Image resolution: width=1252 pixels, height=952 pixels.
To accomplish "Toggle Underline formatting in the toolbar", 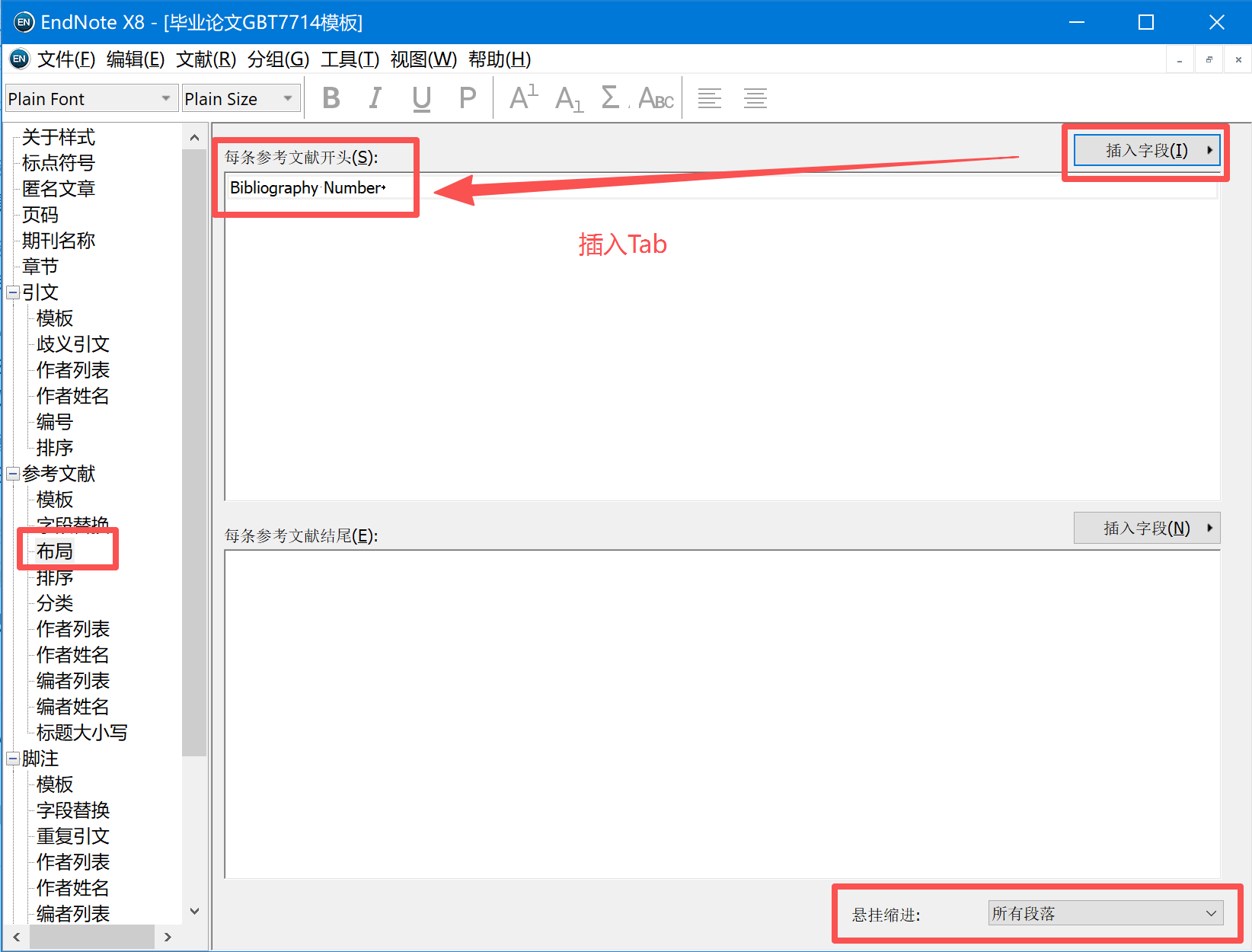I will point(421,98).
